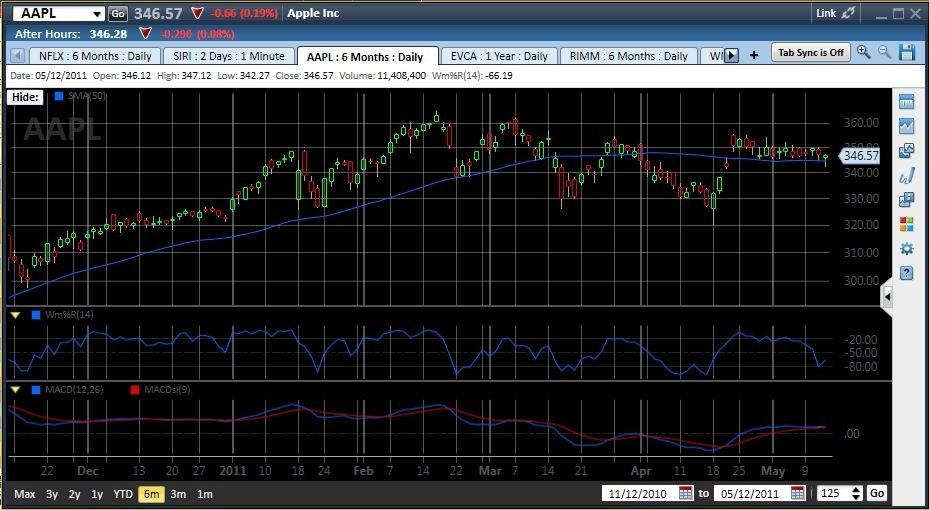
Task: Expand the Wm%R(14) indicator yellow triangle menu
Action: pos(16,315)
